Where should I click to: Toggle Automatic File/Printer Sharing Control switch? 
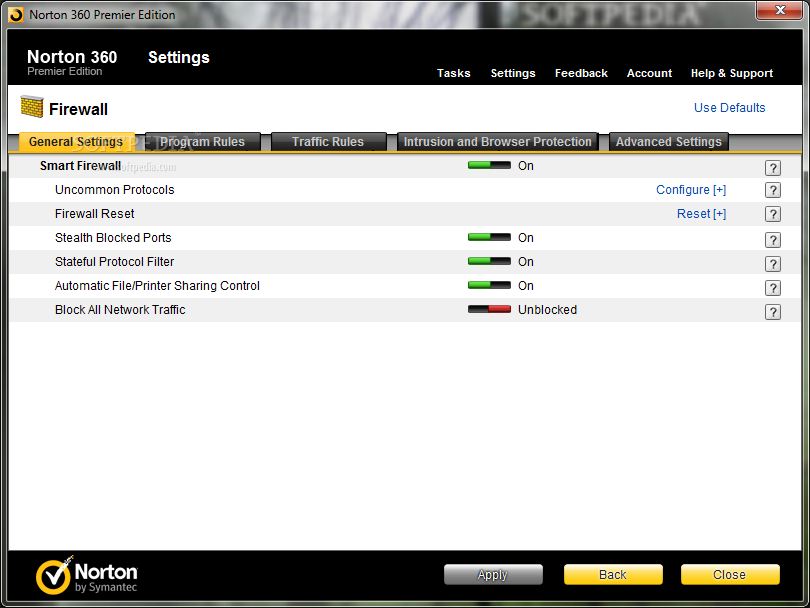489,285
